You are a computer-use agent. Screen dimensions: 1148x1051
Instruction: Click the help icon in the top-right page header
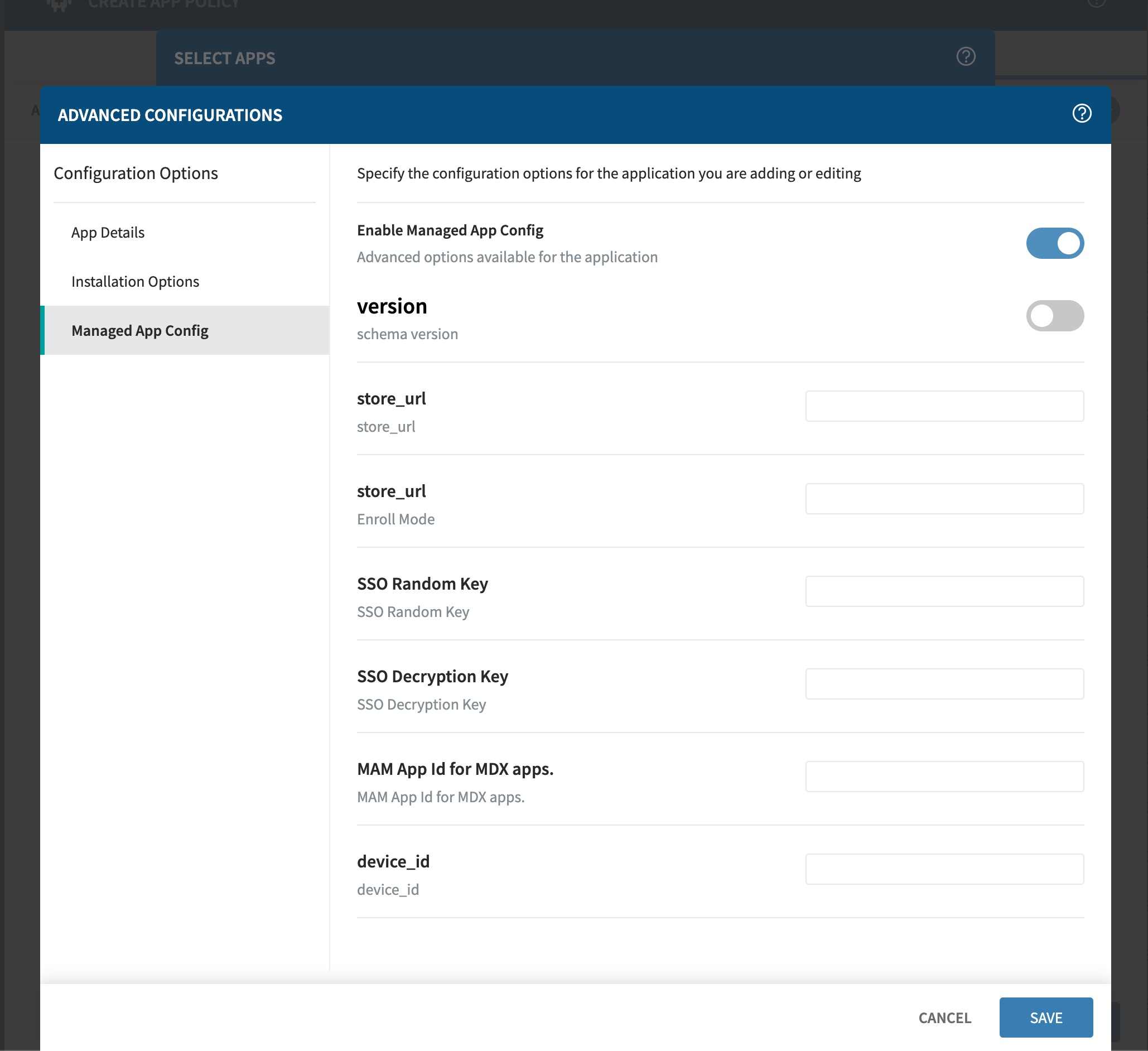pos(1096,3)
